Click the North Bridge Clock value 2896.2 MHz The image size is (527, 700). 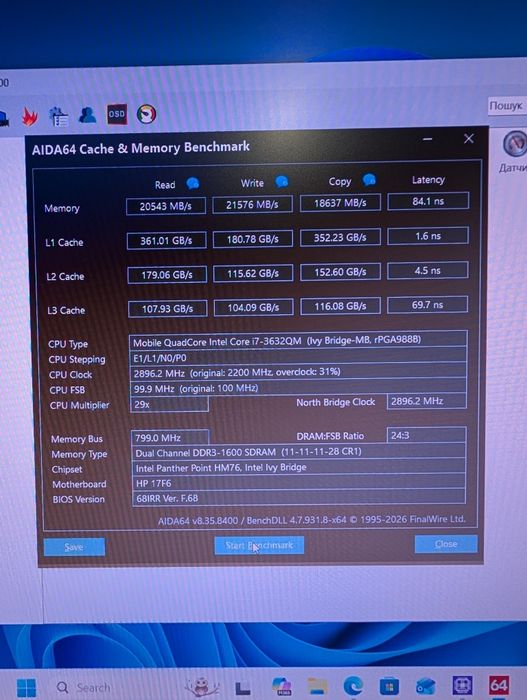(427, 401)
